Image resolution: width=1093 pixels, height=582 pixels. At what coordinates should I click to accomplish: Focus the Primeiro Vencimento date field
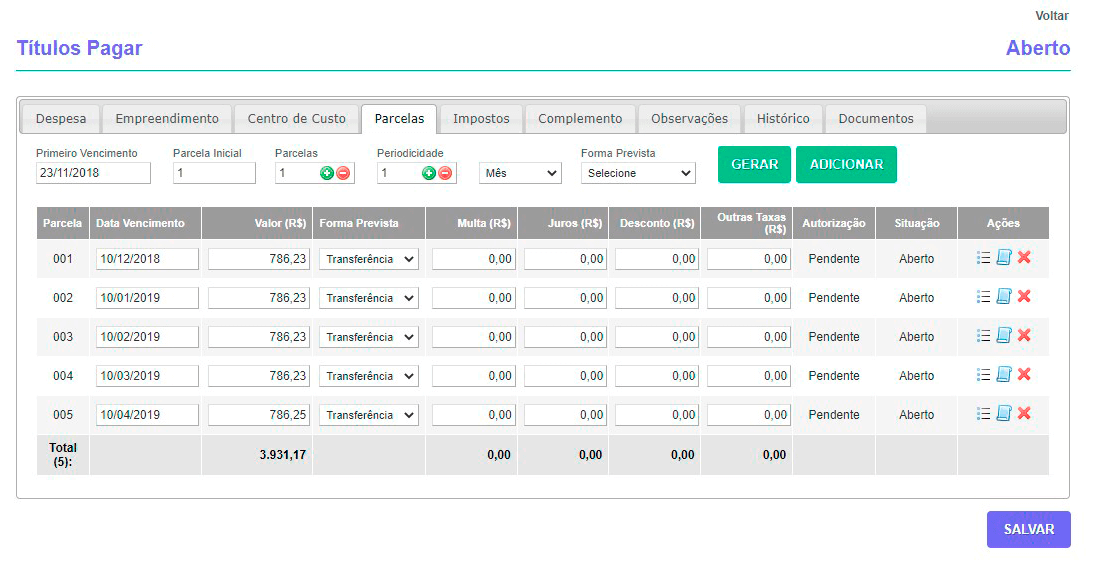coord(93,173)
